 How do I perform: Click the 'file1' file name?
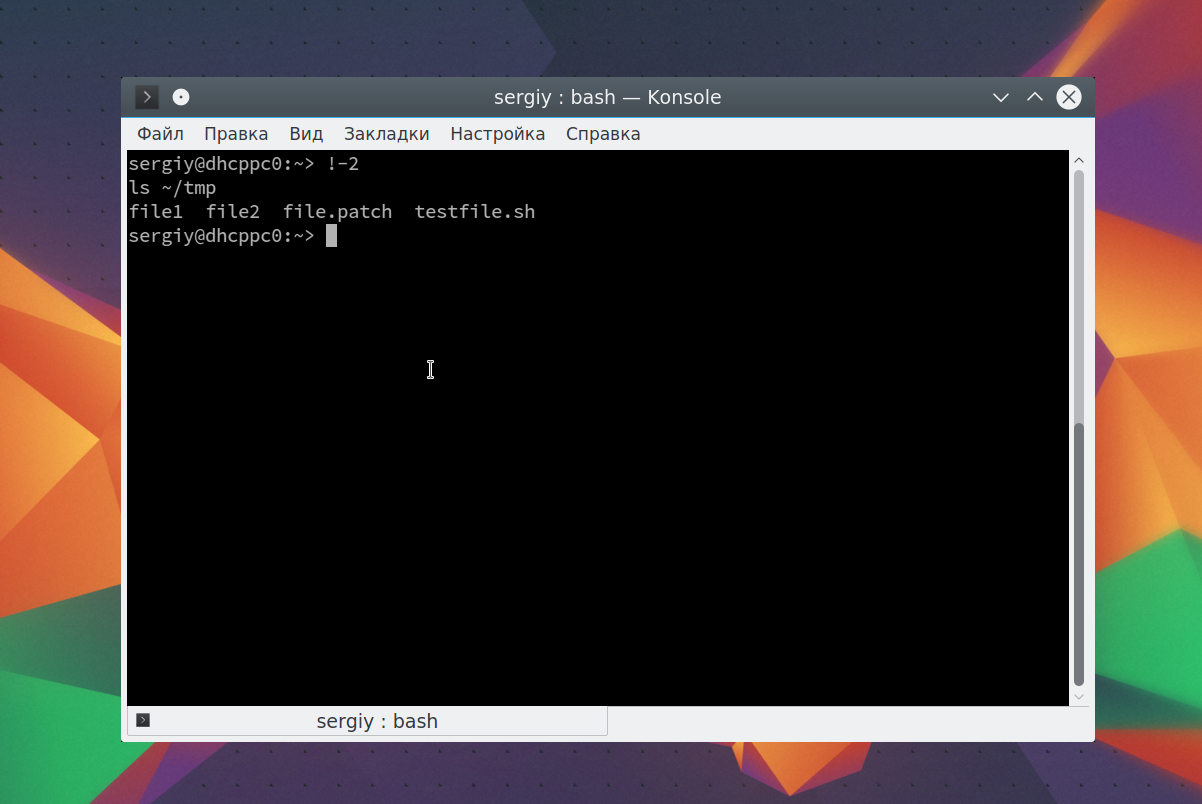point(156,212)
